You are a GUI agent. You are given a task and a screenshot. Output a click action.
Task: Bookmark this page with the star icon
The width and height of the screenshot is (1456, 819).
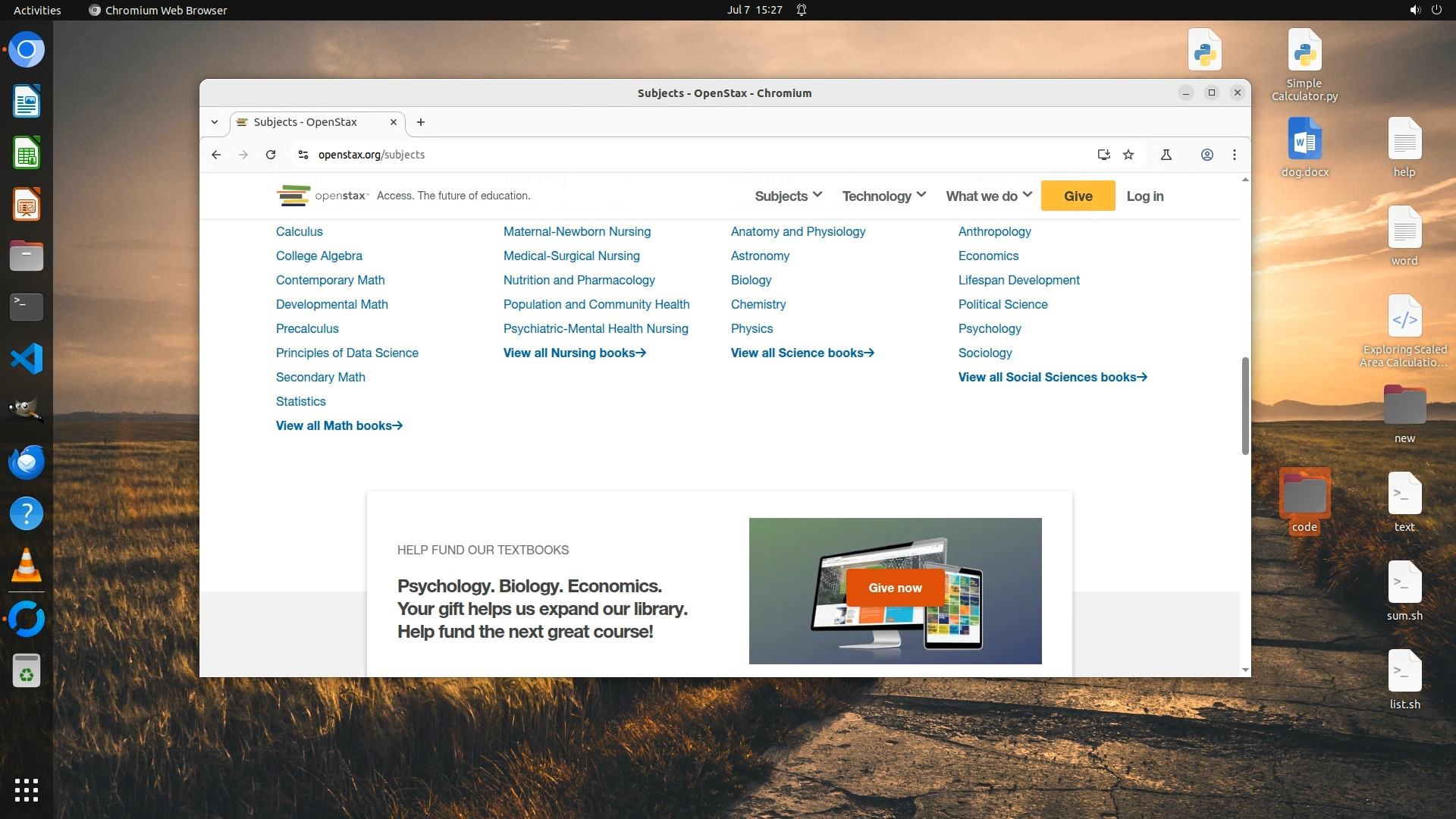1128,155
